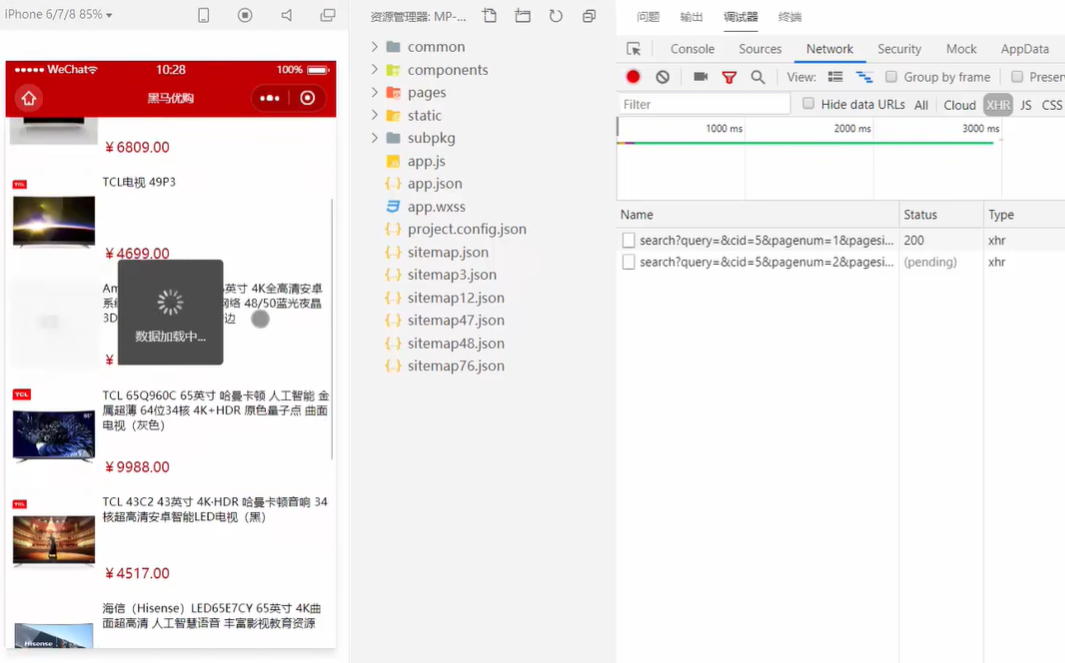
Task: Toggle the waterfall overview view icon
Action: point(864,77)
